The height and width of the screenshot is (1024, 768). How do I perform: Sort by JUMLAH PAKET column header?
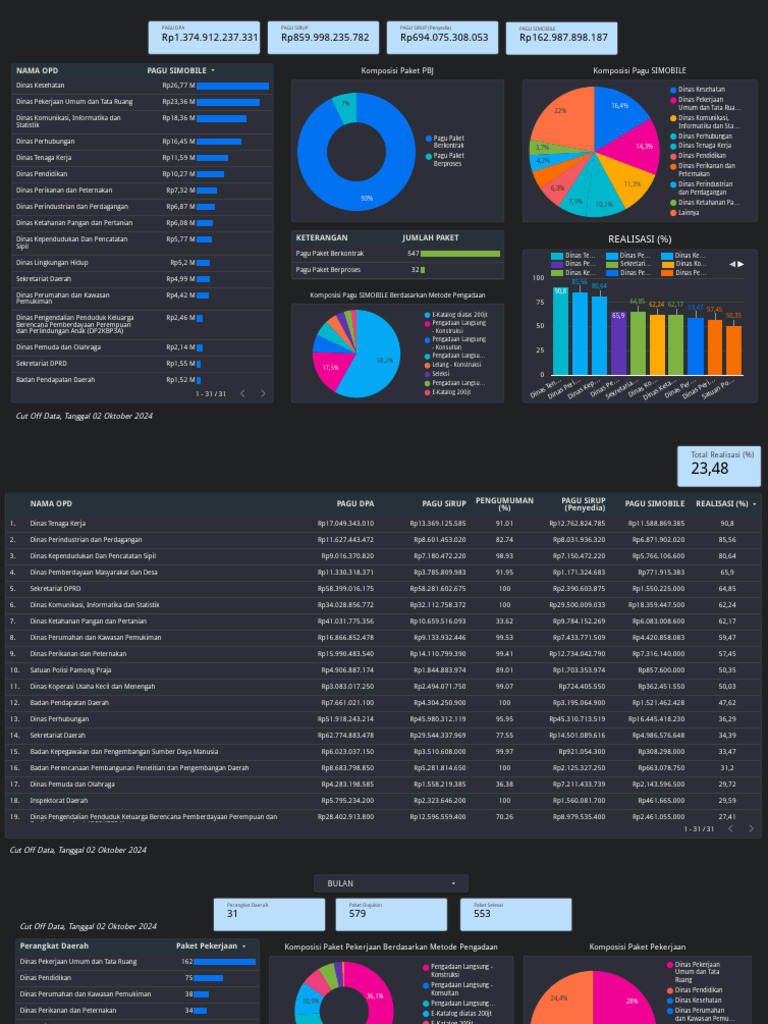430,238
